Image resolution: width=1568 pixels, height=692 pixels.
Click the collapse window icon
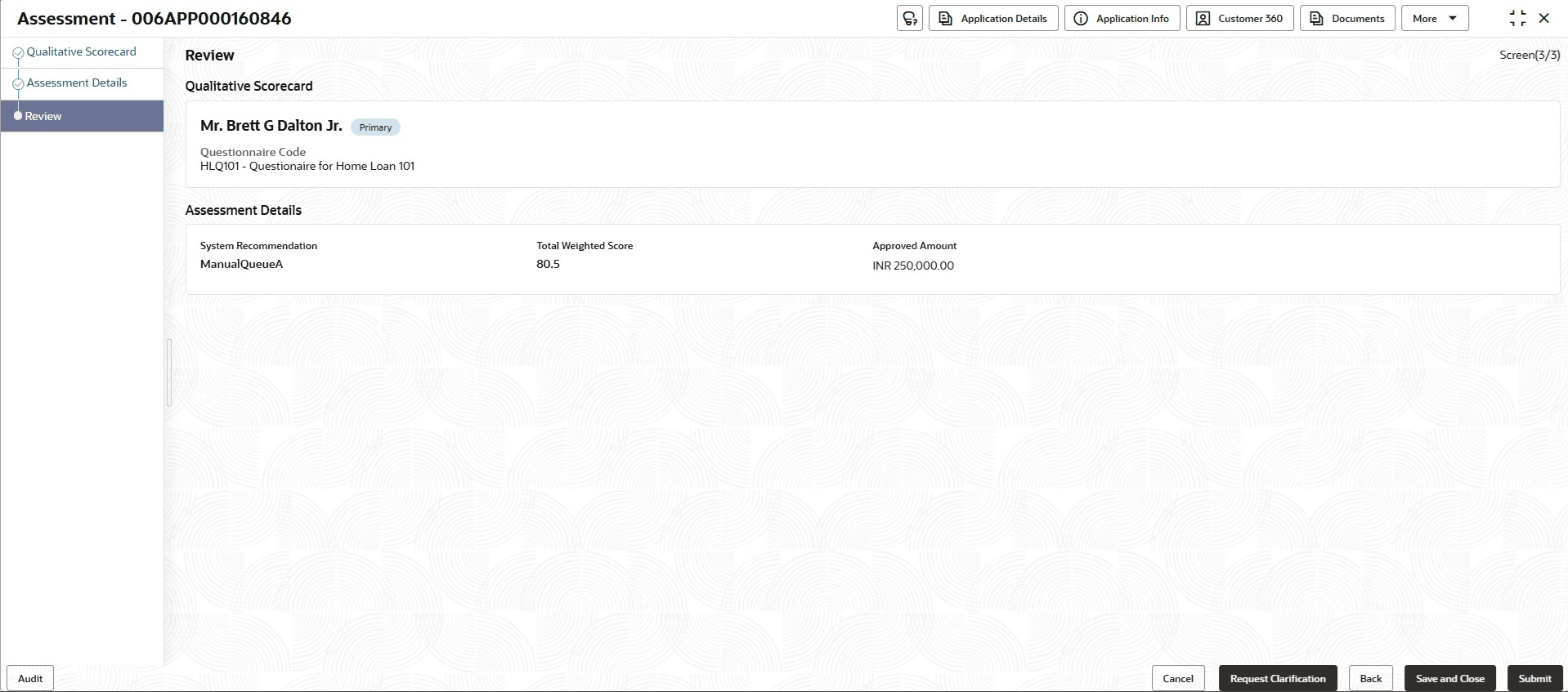point(1517,18)
